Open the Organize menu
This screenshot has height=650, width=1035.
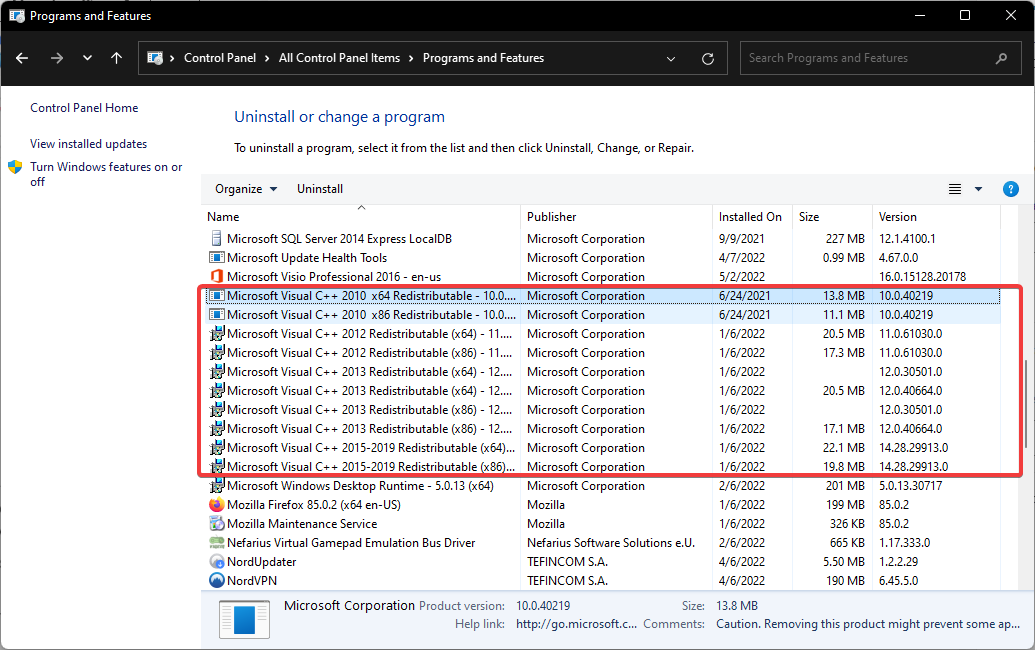[x=246, y=189]
